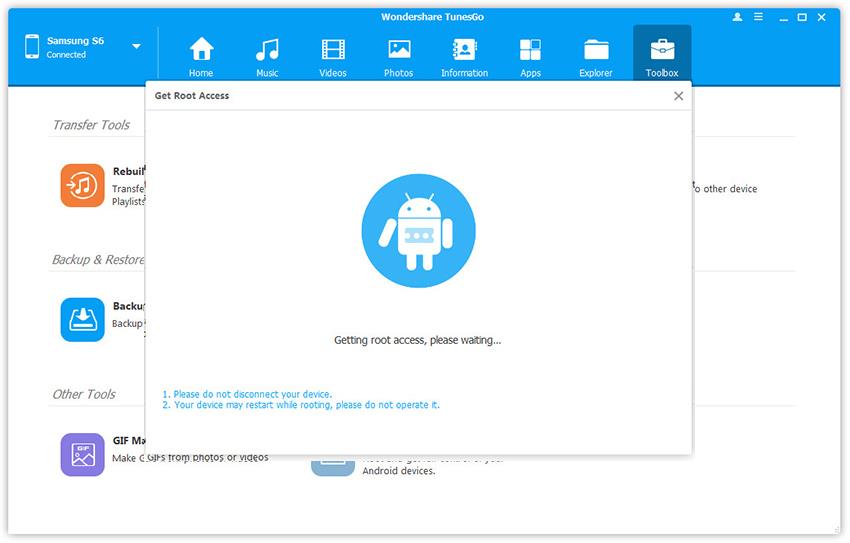850x543 pixels.
Task: Click the partially hidden root tool icon
Action: pyautogui.click(x=331, y=465)
